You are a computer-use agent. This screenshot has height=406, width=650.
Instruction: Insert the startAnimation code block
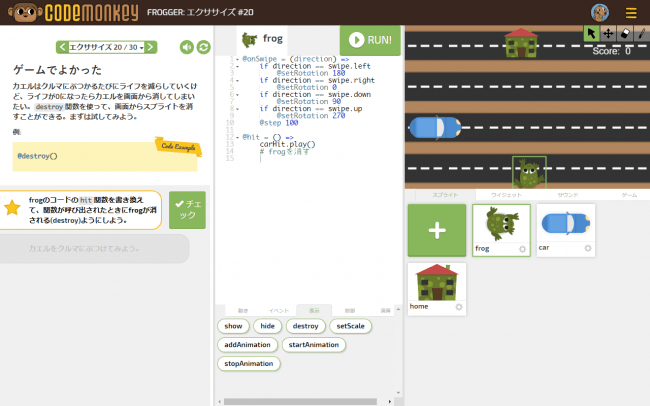pos(314,345)
